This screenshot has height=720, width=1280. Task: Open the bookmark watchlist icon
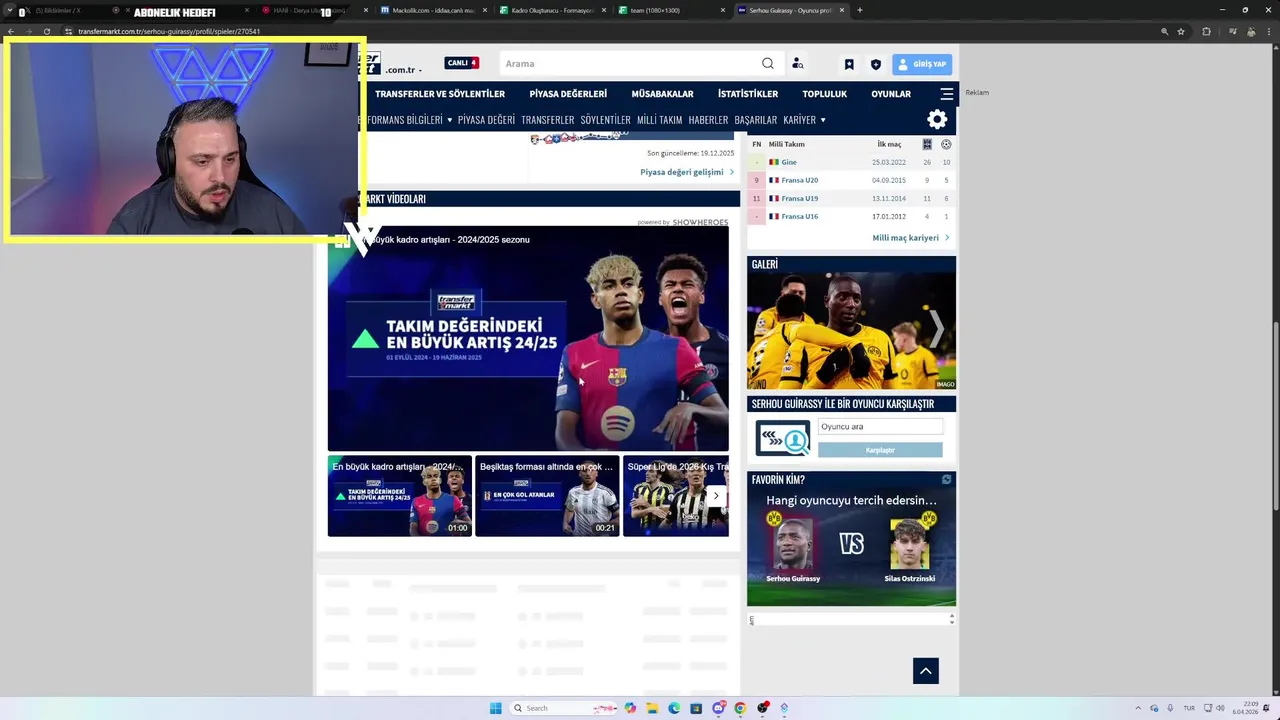(x=849, y=64)
